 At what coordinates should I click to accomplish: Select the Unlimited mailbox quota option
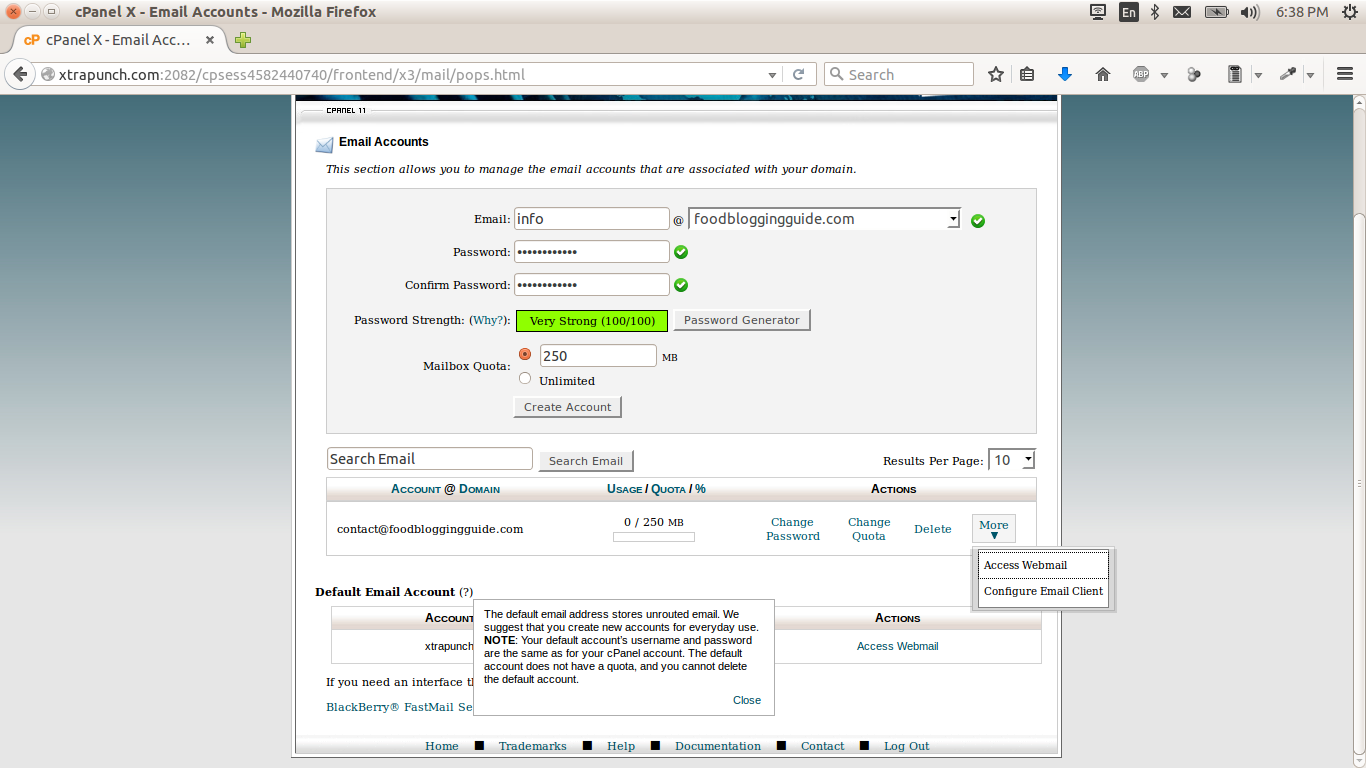click(x=525, y=378)
